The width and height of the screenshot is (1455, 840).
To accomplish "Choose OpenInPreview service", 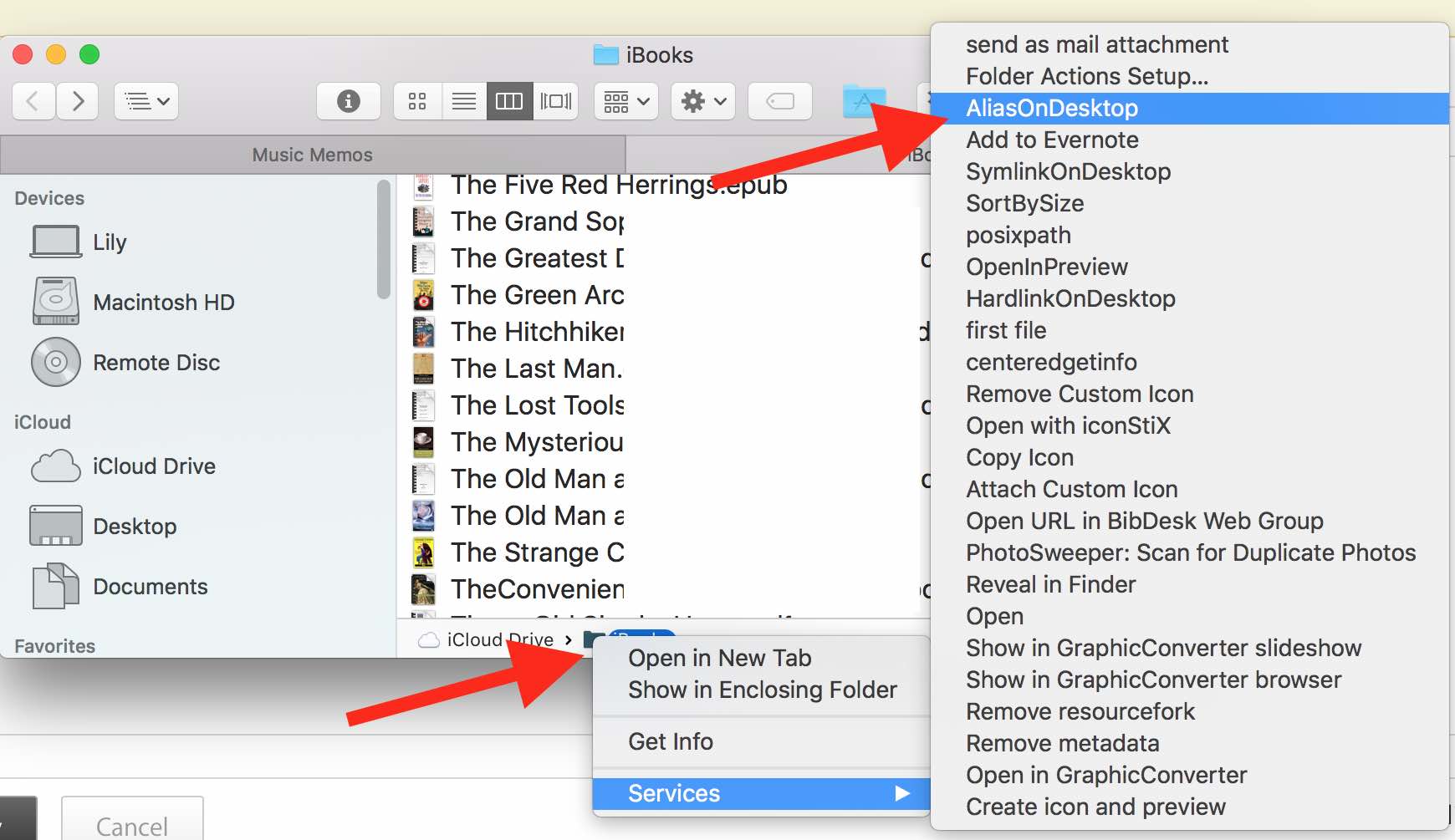I will [1189, 267].
